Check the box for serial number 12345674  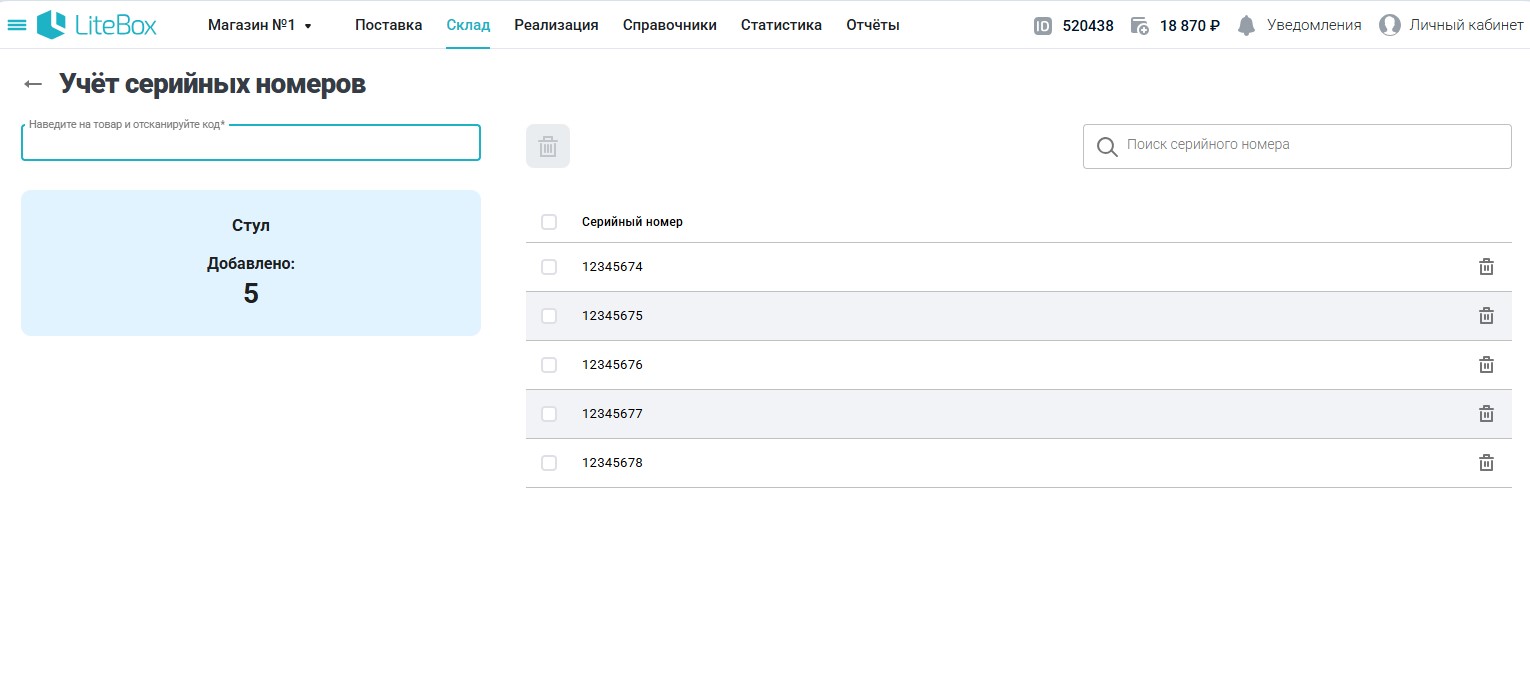coord(549,267)
